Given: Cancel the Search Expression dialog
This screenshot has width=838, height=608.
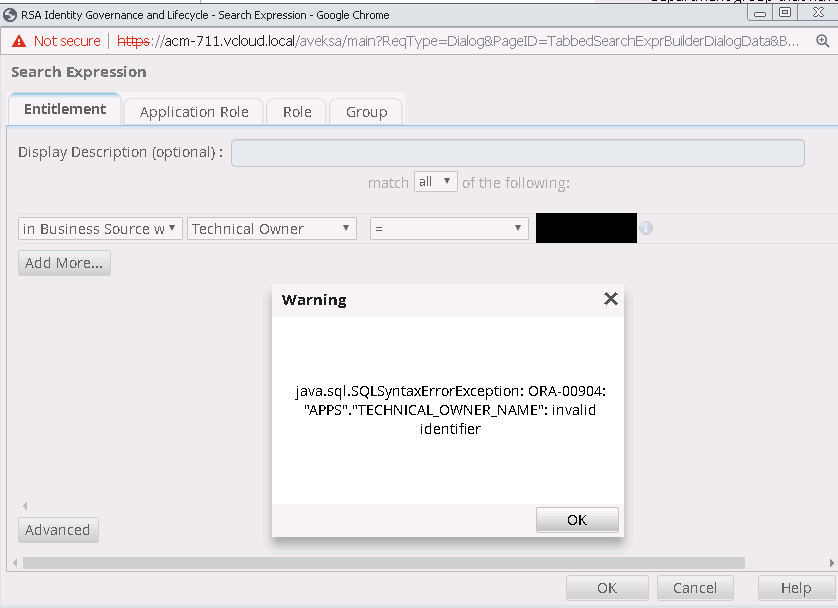Looking at the screenshot, I should (694, 587).
